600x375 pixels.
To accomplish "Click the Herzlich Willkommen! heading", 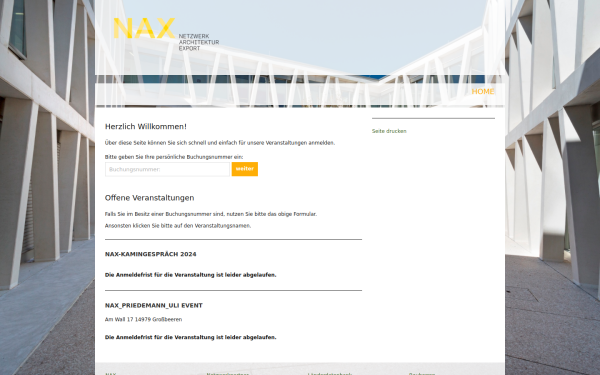I will click(146, 127).
